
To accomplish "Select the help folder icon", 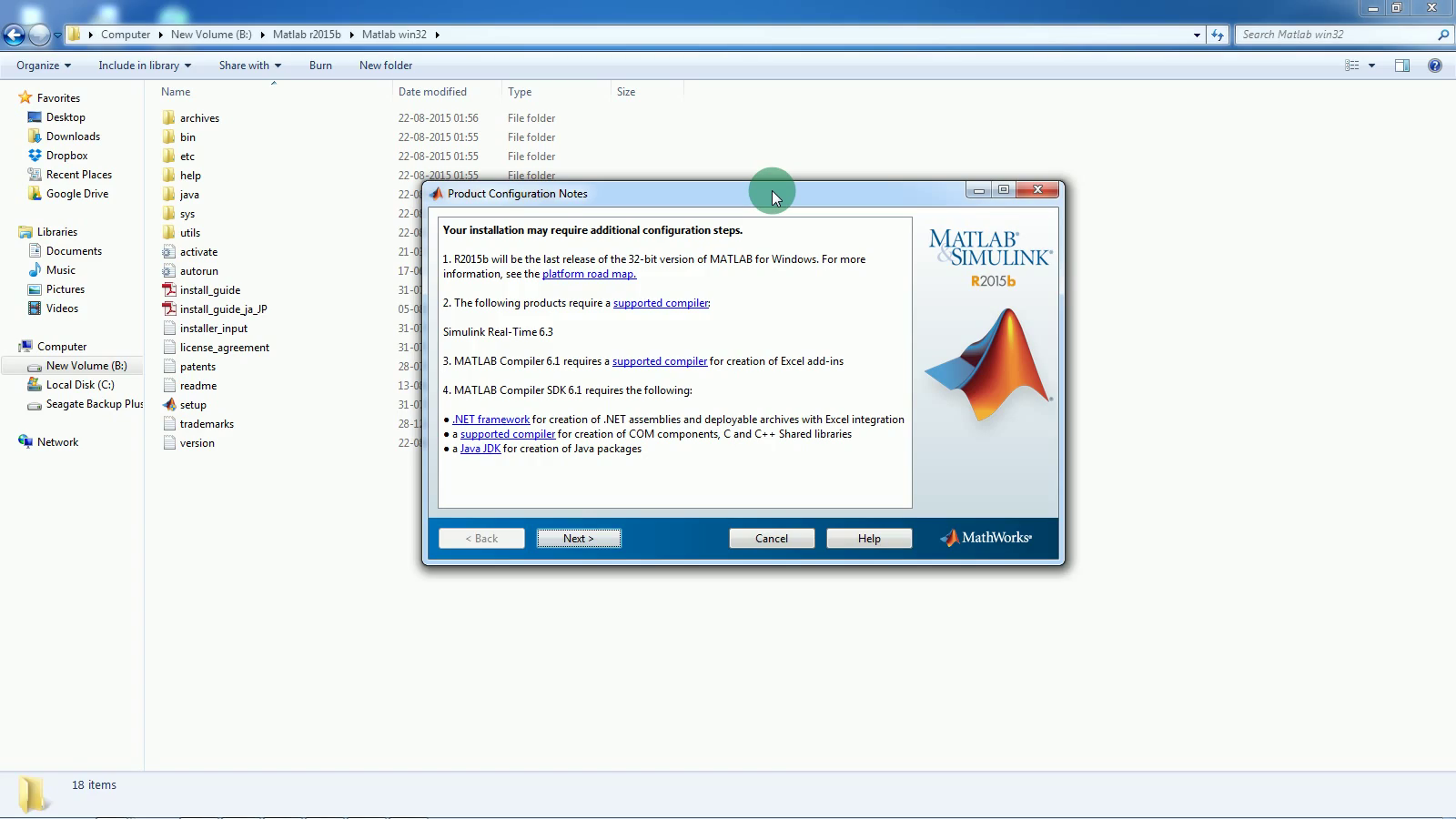I will [x=168, y=175].
